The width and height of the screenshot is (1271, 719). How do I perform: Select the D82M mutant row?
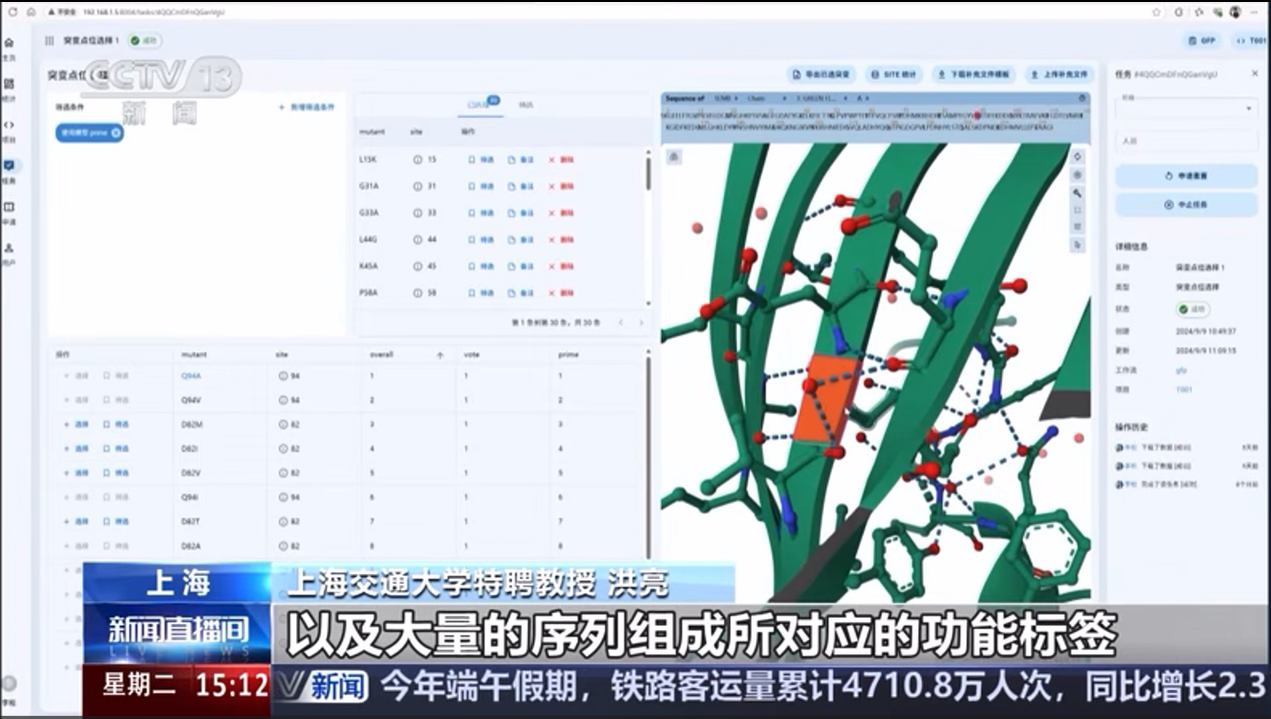[x=77, y=424]
